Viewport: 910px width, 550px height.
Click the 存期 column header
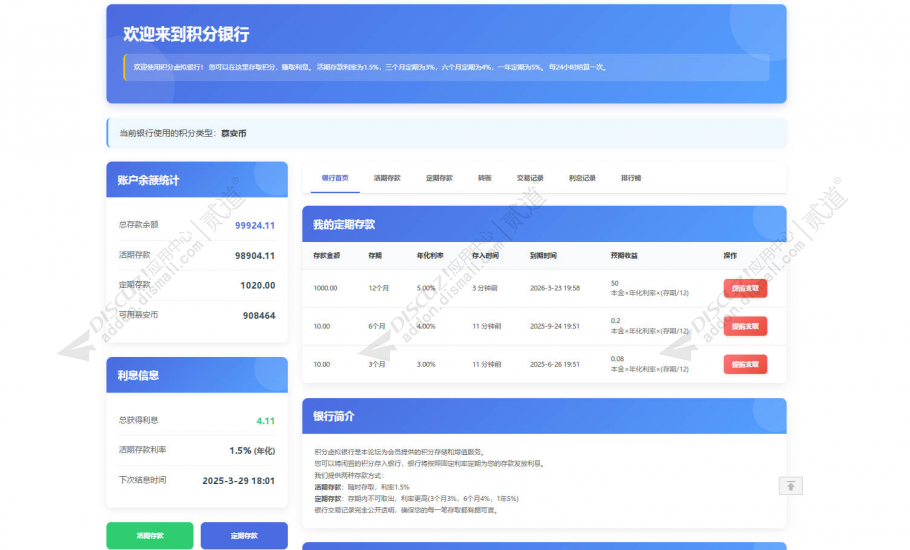tap(375, 255)
